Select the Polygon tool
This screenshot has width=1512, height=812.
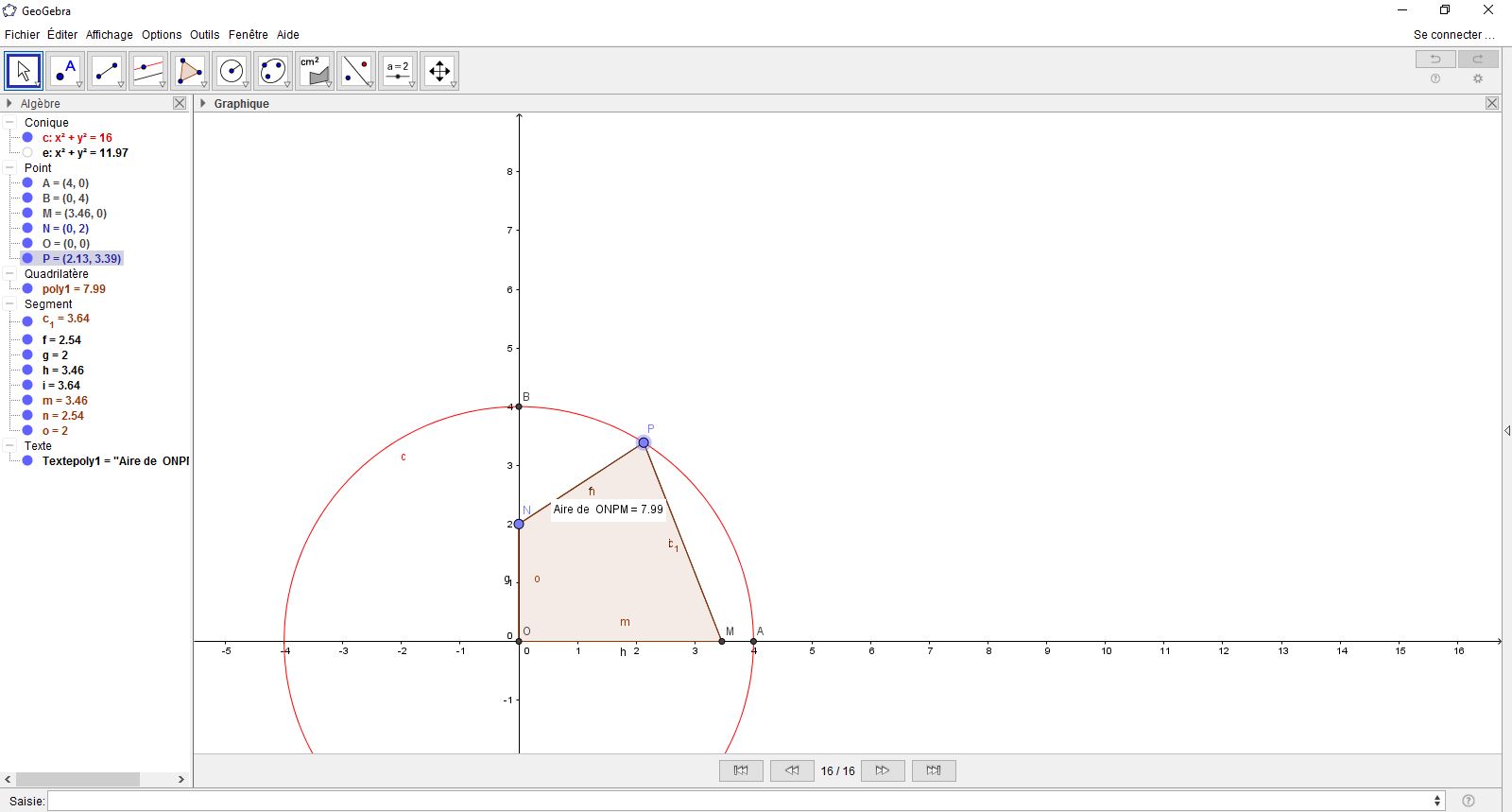pos(190,71)
